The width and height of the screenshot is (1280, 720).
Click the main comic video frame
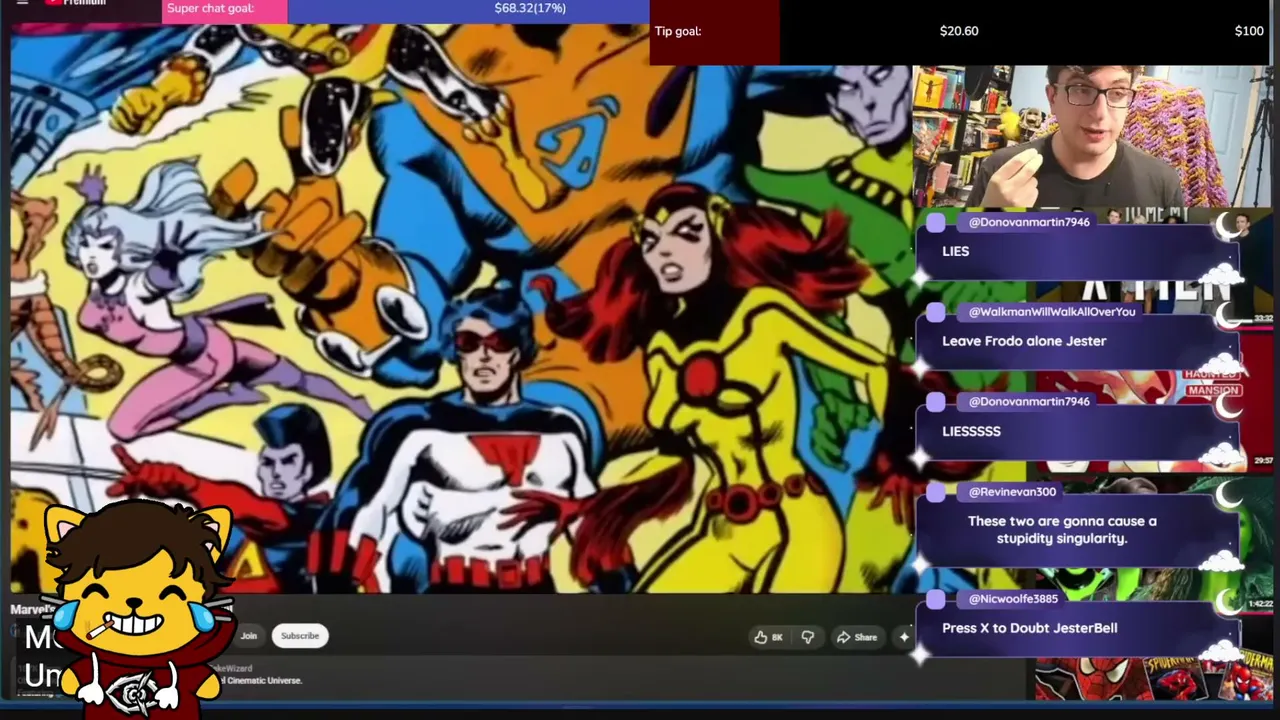click(x=461, y=310)
